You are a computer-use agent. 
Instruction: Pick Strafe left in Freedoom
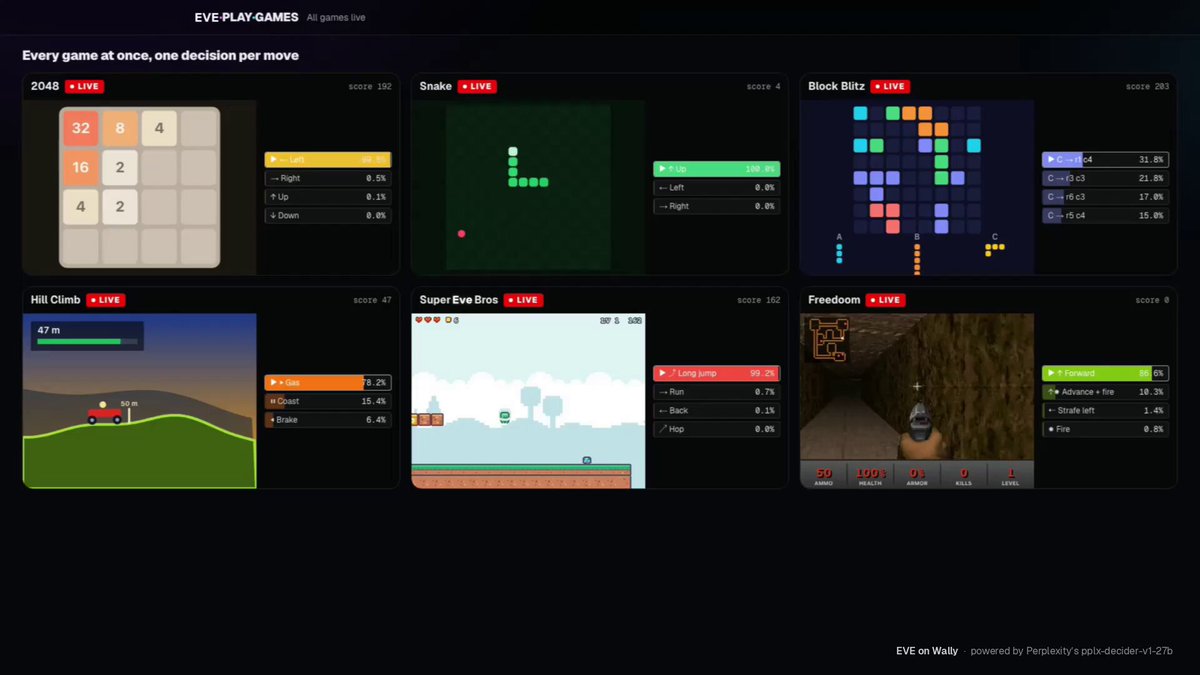(x=1105, y=410)
